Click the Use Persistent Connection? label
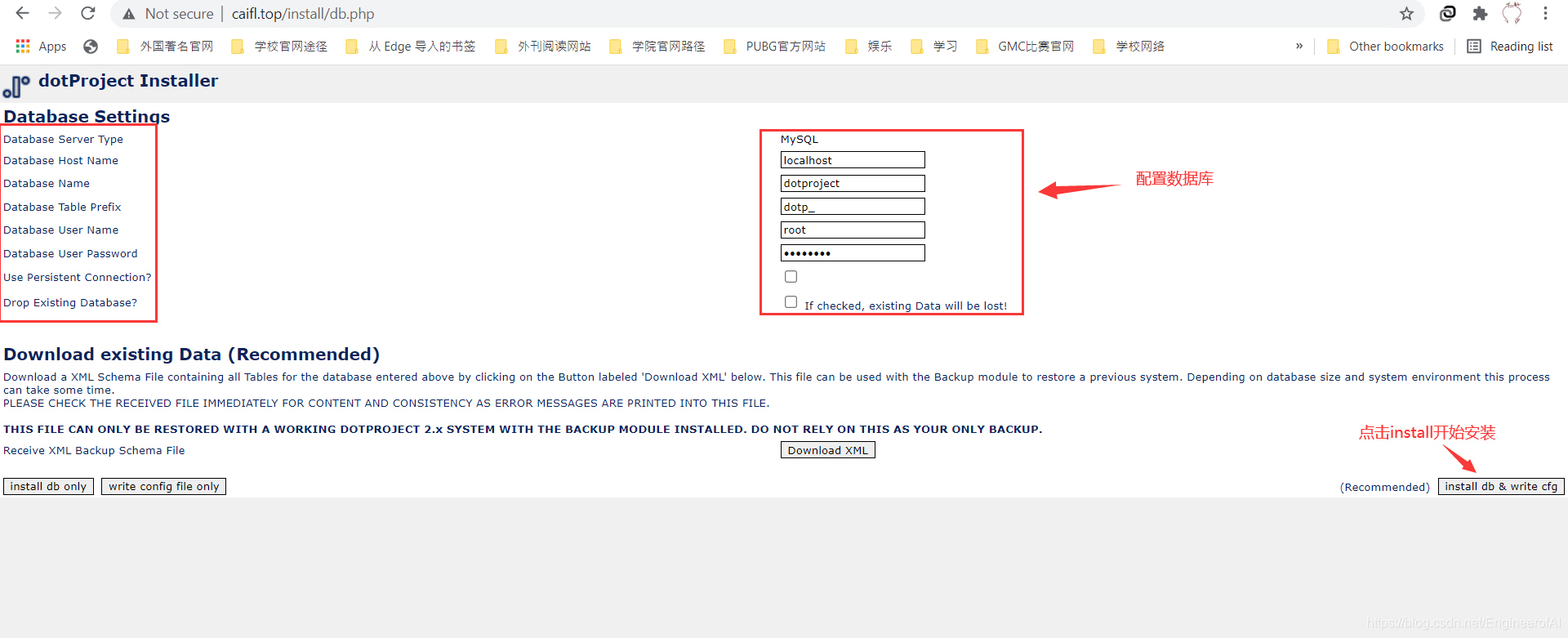1568x638 pixels. pos(77,277)
